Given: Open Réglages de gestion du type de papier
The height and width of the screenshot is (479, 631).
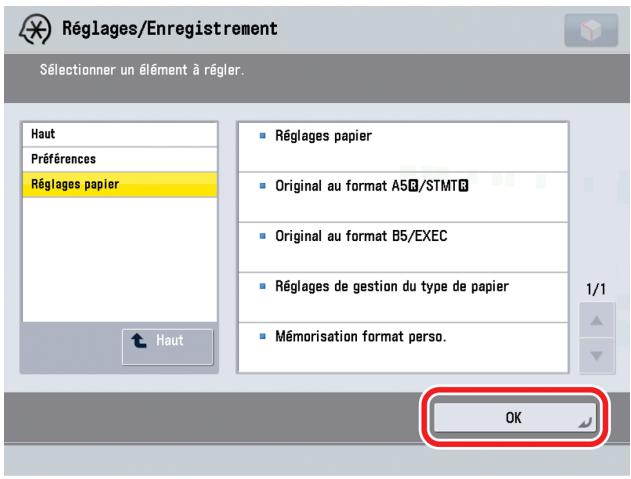Looking at the screenshot, I should coord(403,297).
